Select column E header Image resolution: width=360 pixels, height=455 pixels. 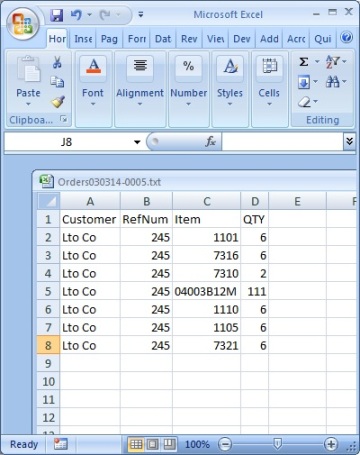[x=297, y=201]
